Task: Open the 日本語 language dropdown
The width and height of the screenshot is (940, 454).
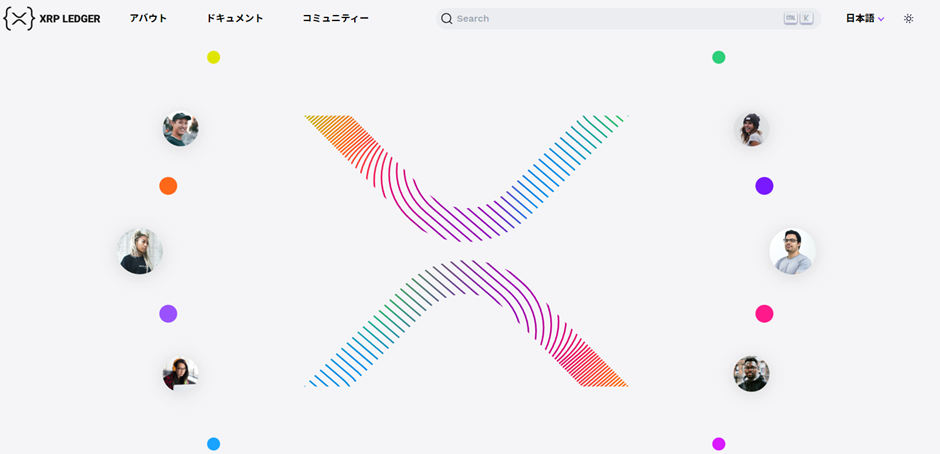Action: [865, 18]
